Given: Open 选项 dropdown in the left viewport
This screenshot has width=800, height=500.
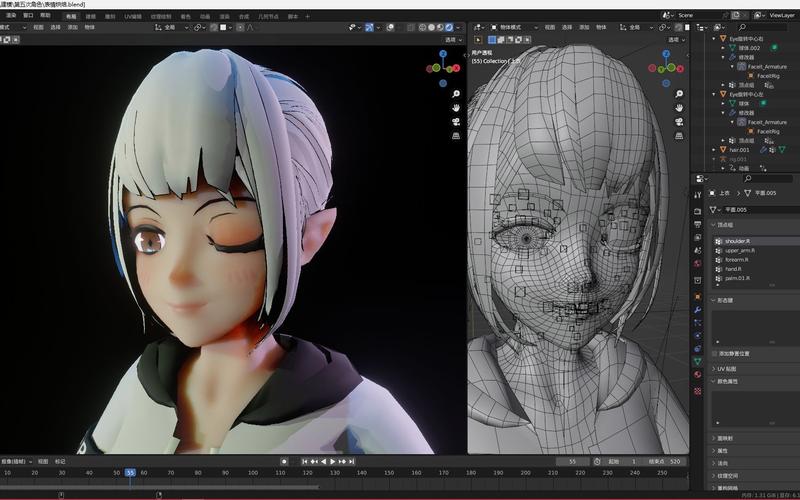Looking at the screenshot, I should (x=453, y=40).
